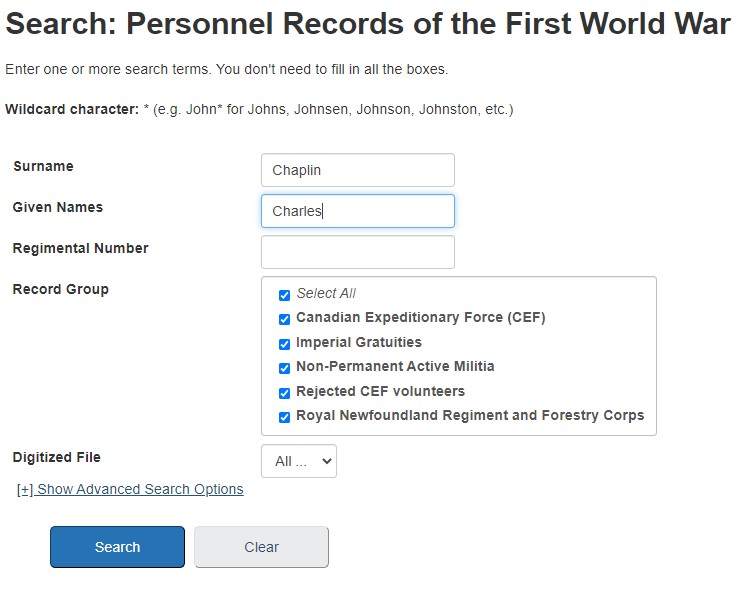746x591 pixels.
Task: Uncheck Canadian Expeditionary Force (CEF) checkbox
Action: 284,319
